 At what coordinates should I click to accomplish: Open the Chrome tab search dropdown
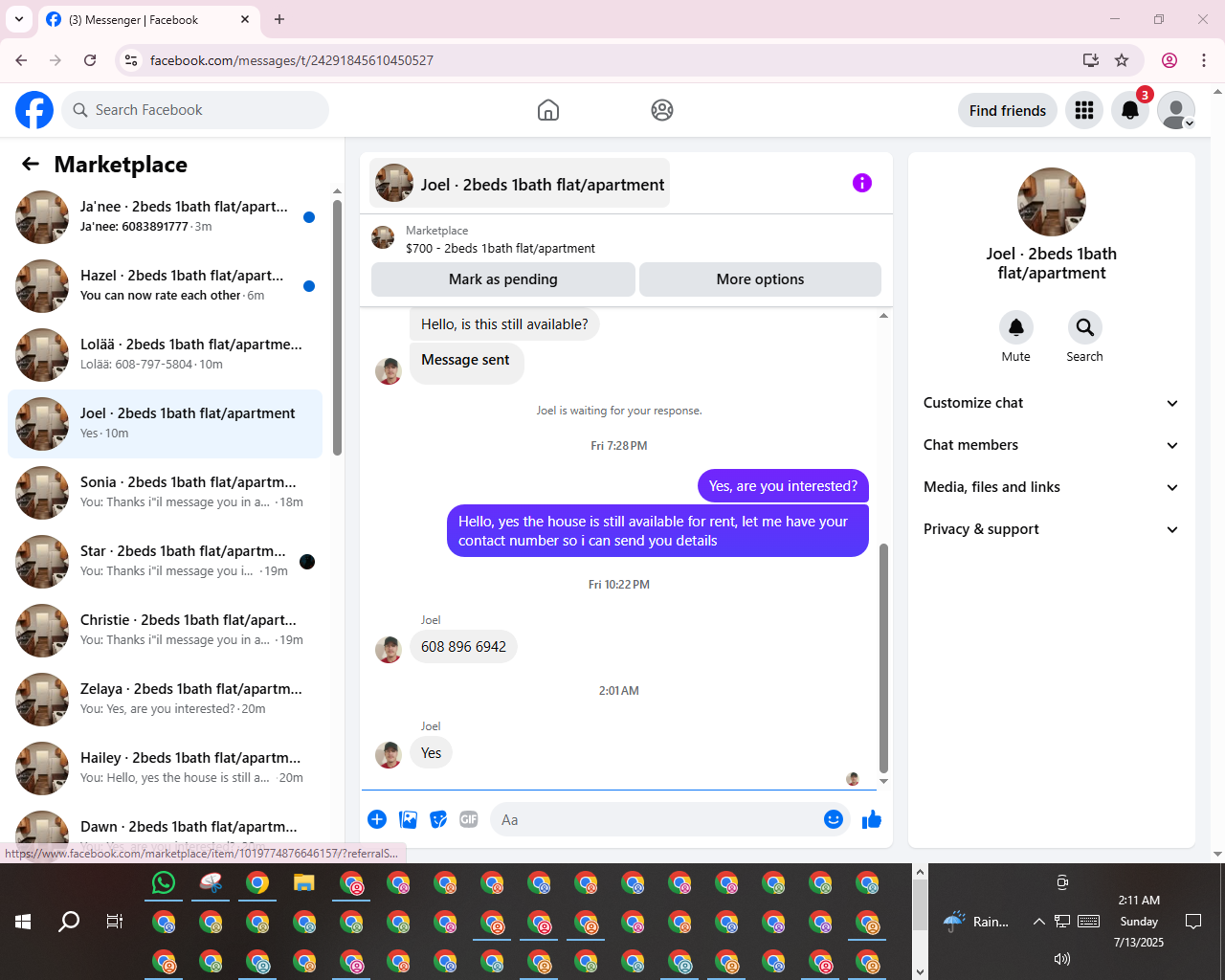pyautogui.click(x=19, y=19)
